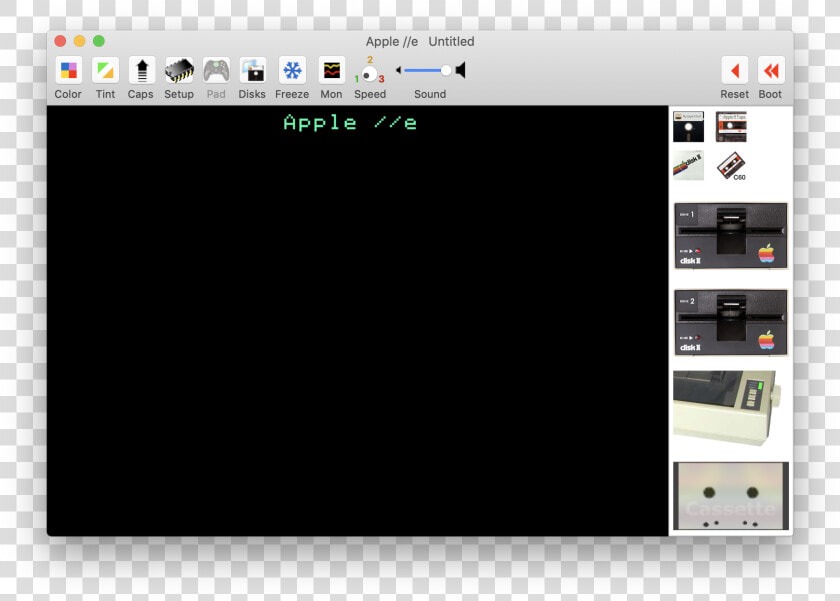Viewport: 840px width, 601px height.
Task: Select the Apple II tape thumbnail
Action: [x=731, y=127]
